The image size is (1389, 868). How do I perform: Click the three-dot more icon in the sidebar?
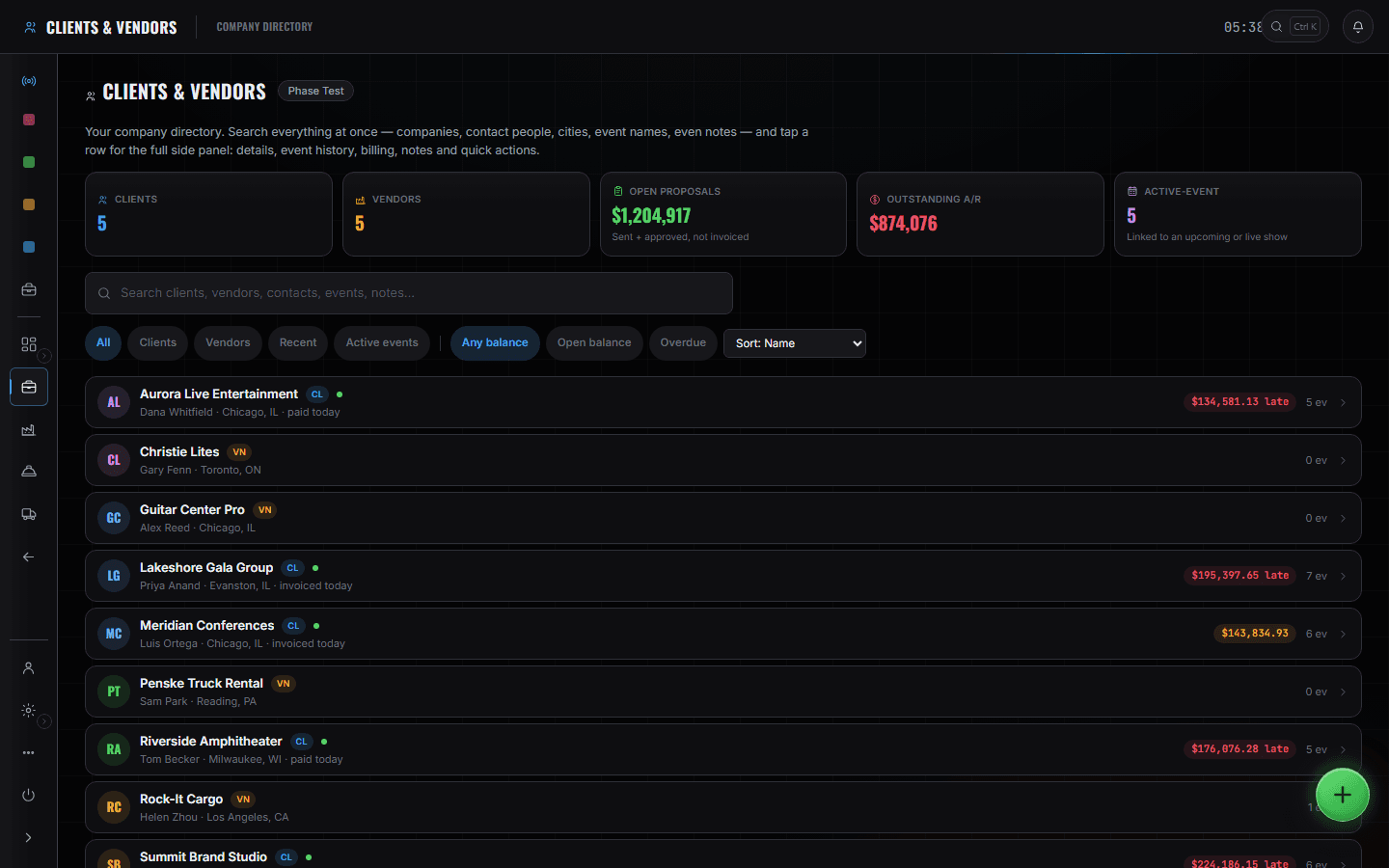pyautogui.click(x=29, y=752)
